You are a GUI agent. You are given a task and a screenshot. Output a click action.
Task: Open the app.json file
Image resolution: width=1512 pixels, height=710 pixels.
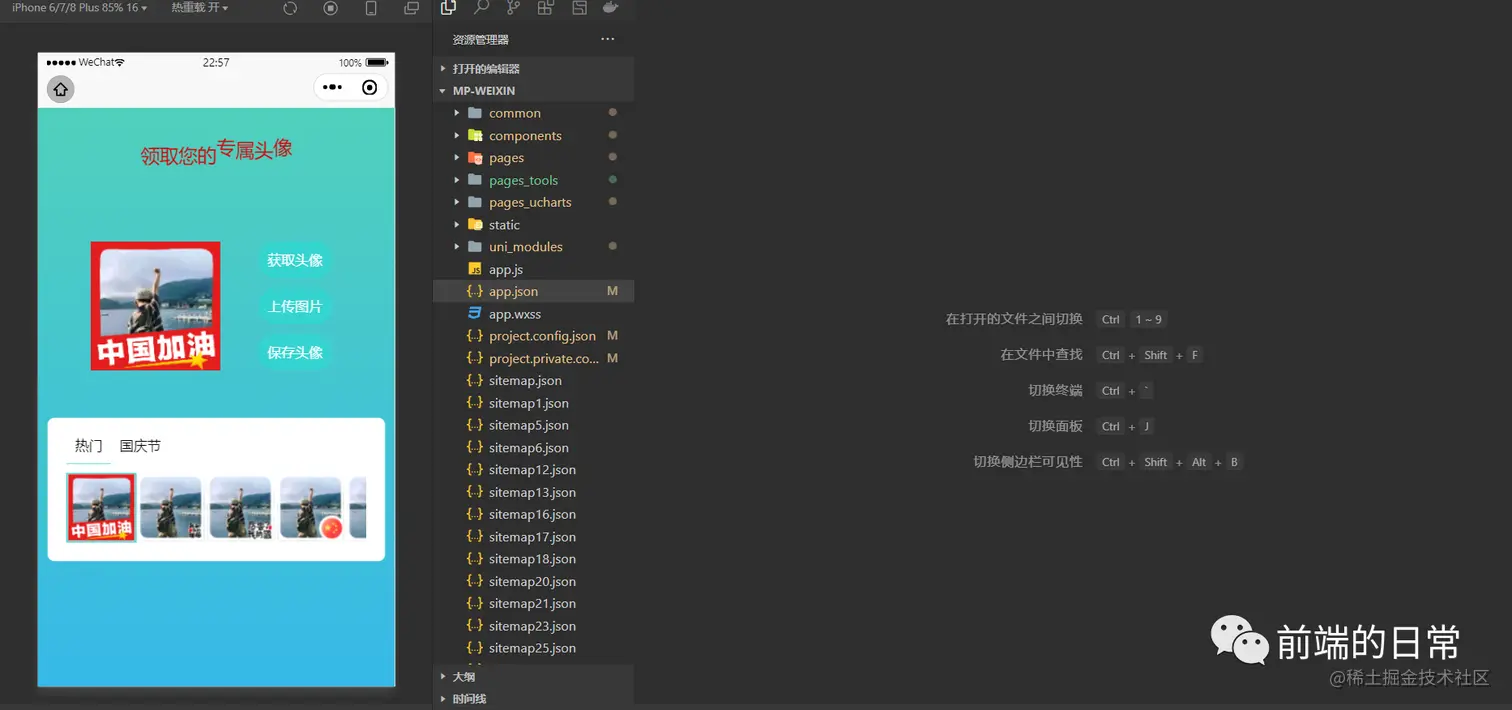tap(534, 291)
